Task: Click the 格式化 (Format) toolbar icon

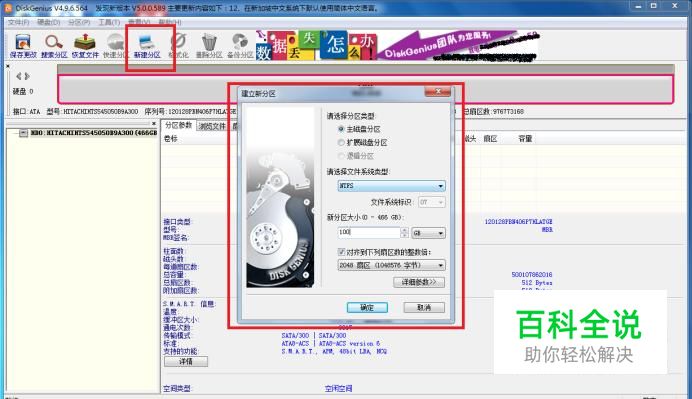Action: pos(178,46)
